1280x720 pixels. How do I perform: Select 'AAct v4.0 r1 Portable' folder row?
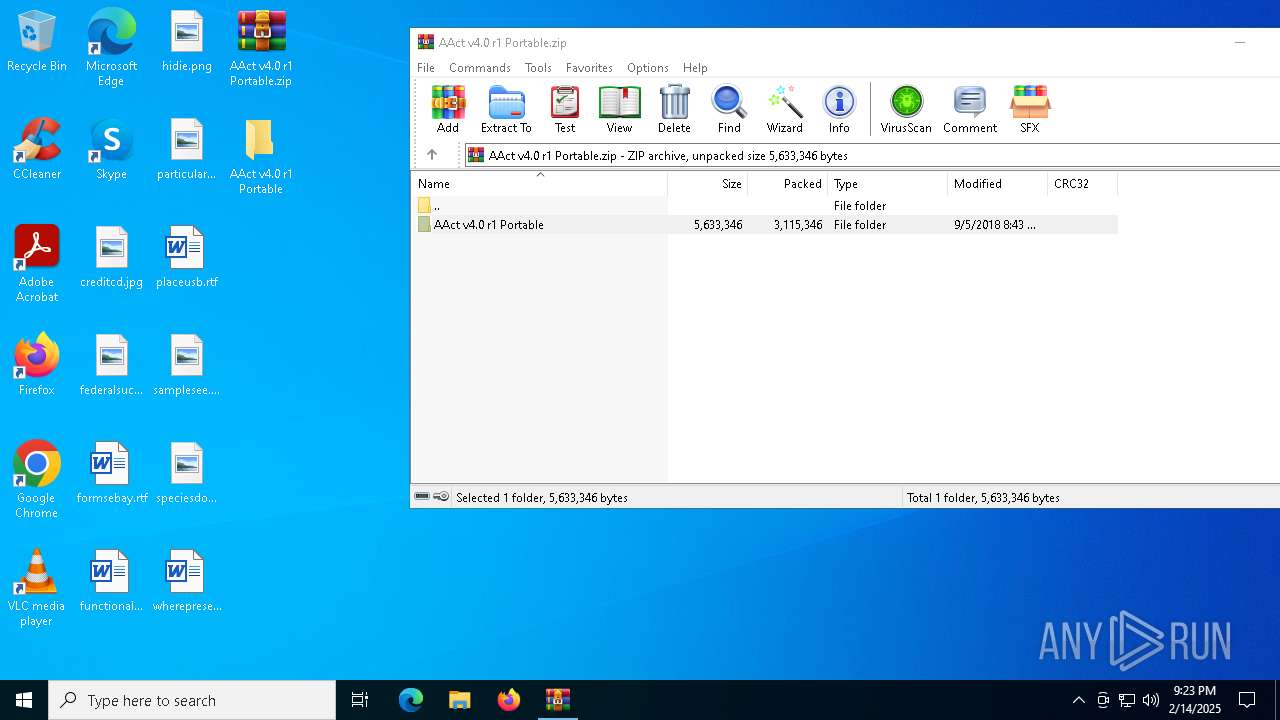pyautogui.click(x=765, y=225)
